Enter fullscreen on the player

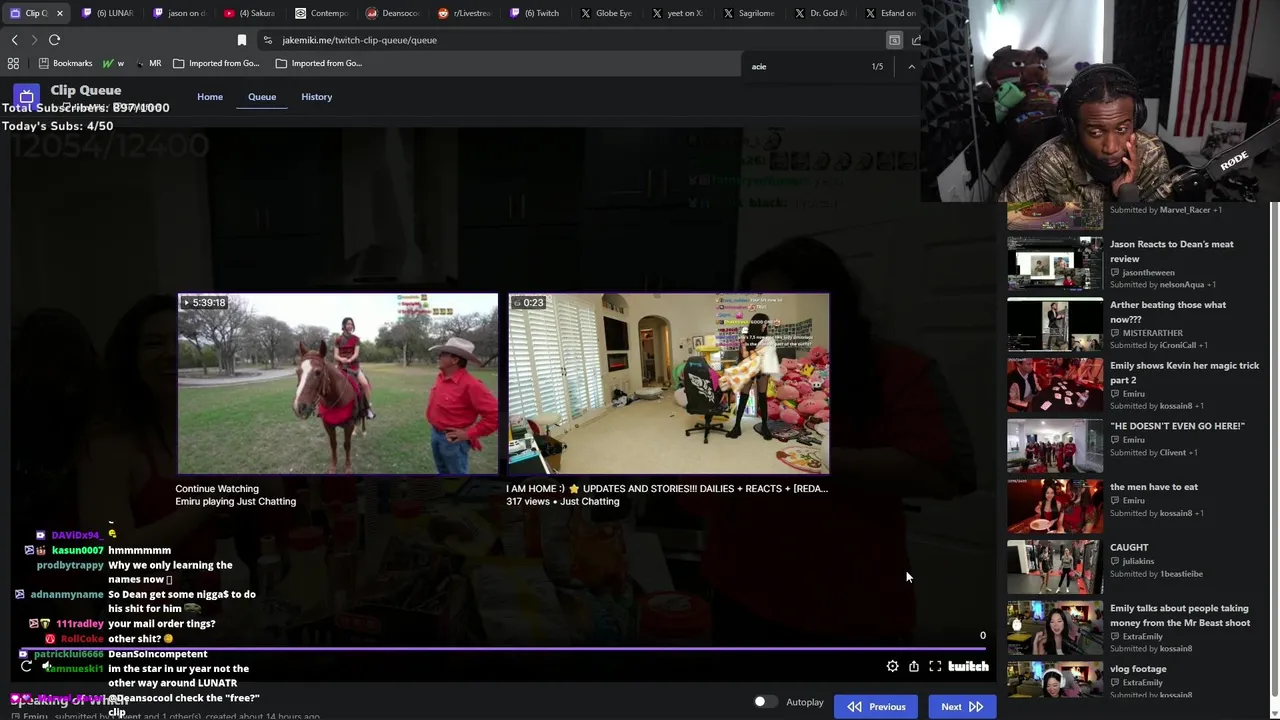[935, 666]
